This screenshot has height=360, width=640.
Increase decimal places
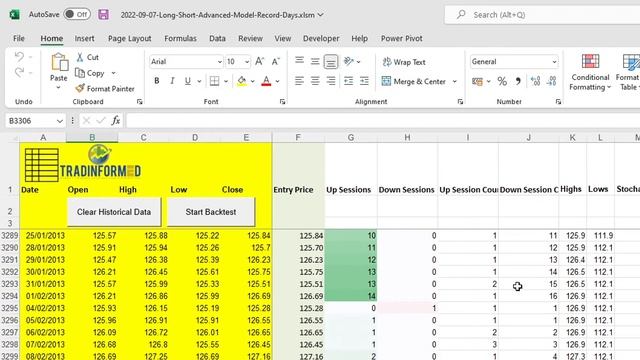tap(536, 81)
